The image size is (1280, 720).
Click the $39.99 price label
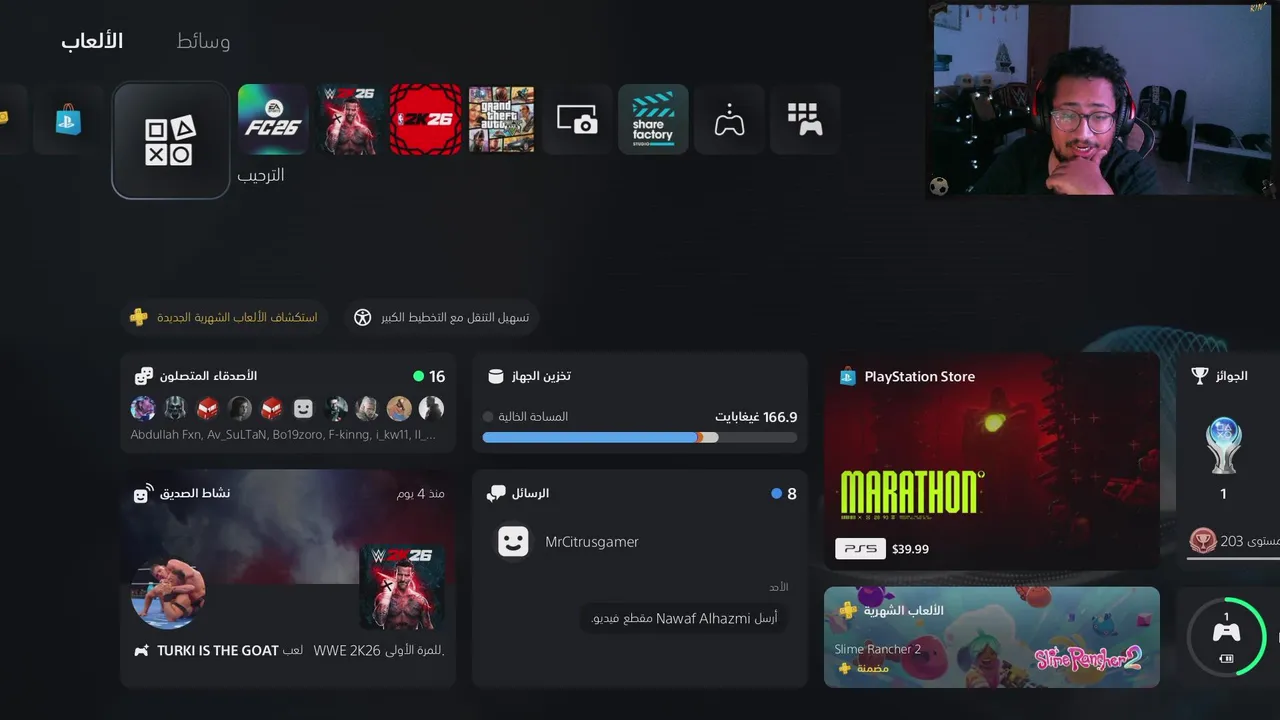pos(910,549)
